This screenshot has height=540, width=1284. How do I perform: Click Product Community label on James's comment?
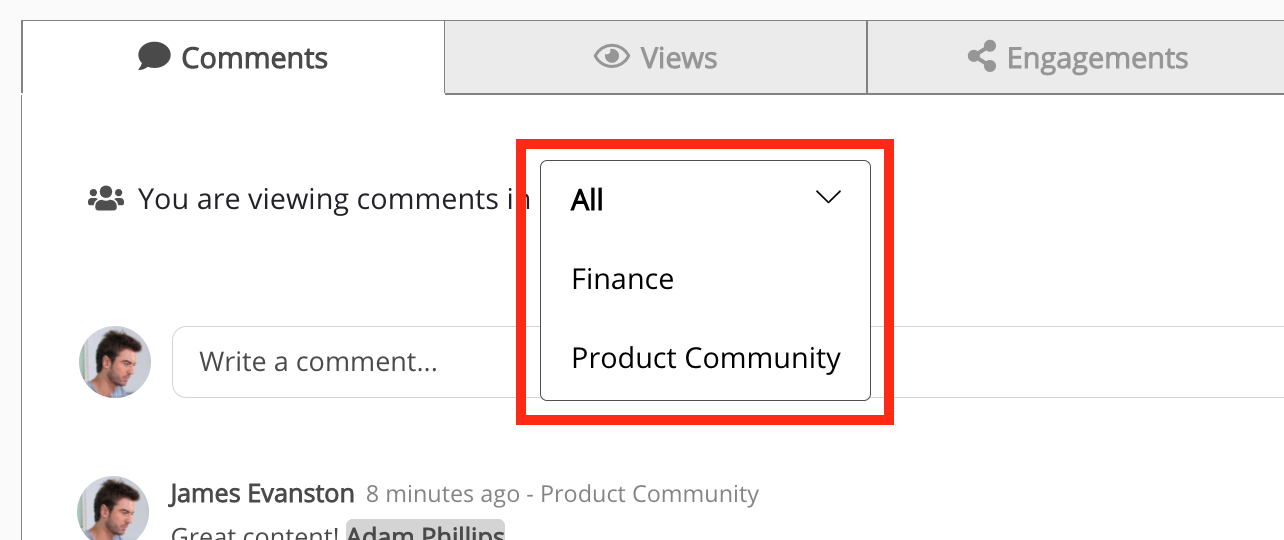[x=649, y=494]
